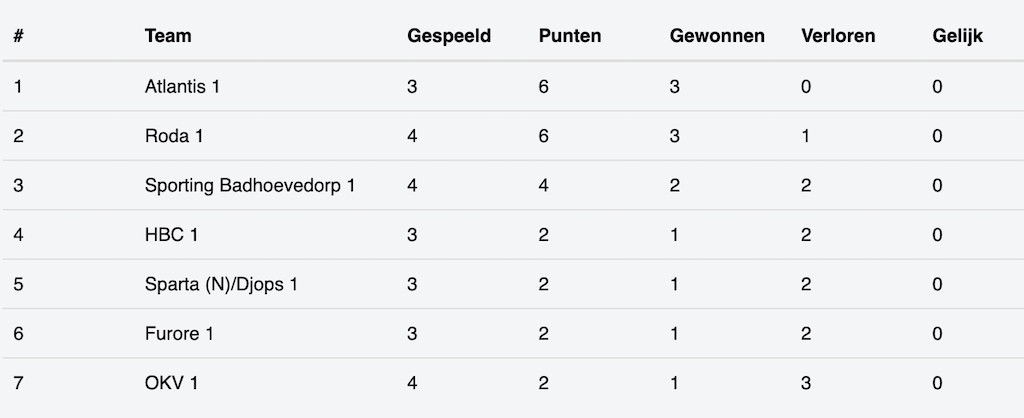This screenshot has height=418, width=1024.
Task: Select the Furore 1 team name
Action: [x=179, y=334]
